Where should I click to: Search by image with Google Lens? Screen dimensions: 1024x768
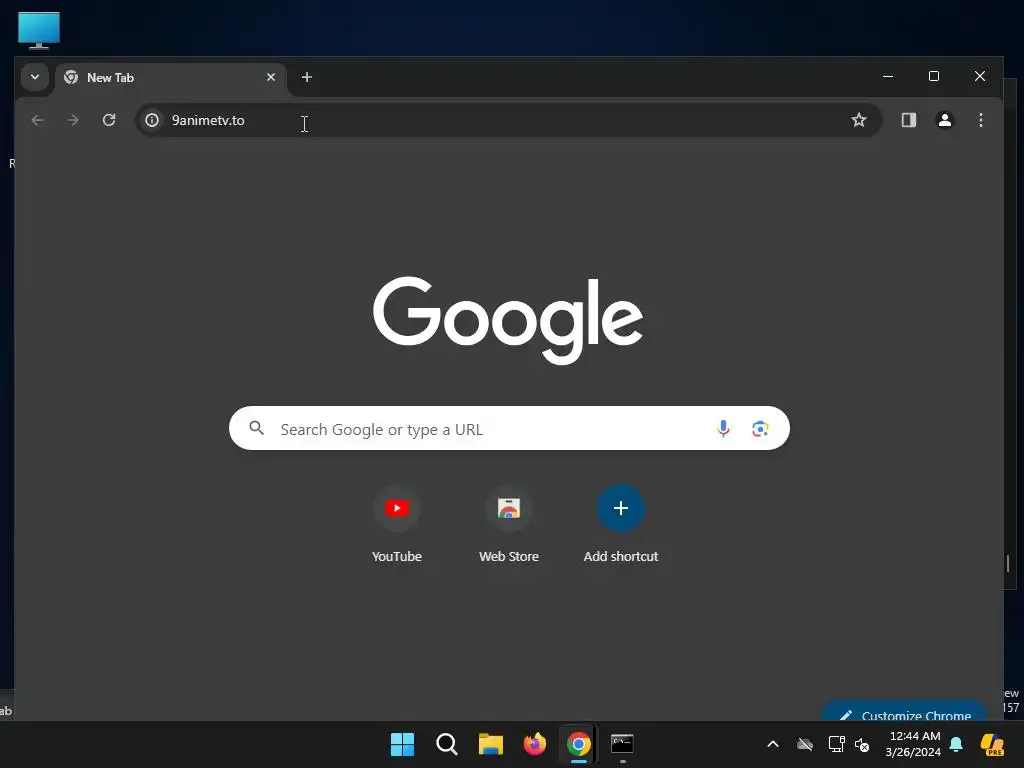760,428
